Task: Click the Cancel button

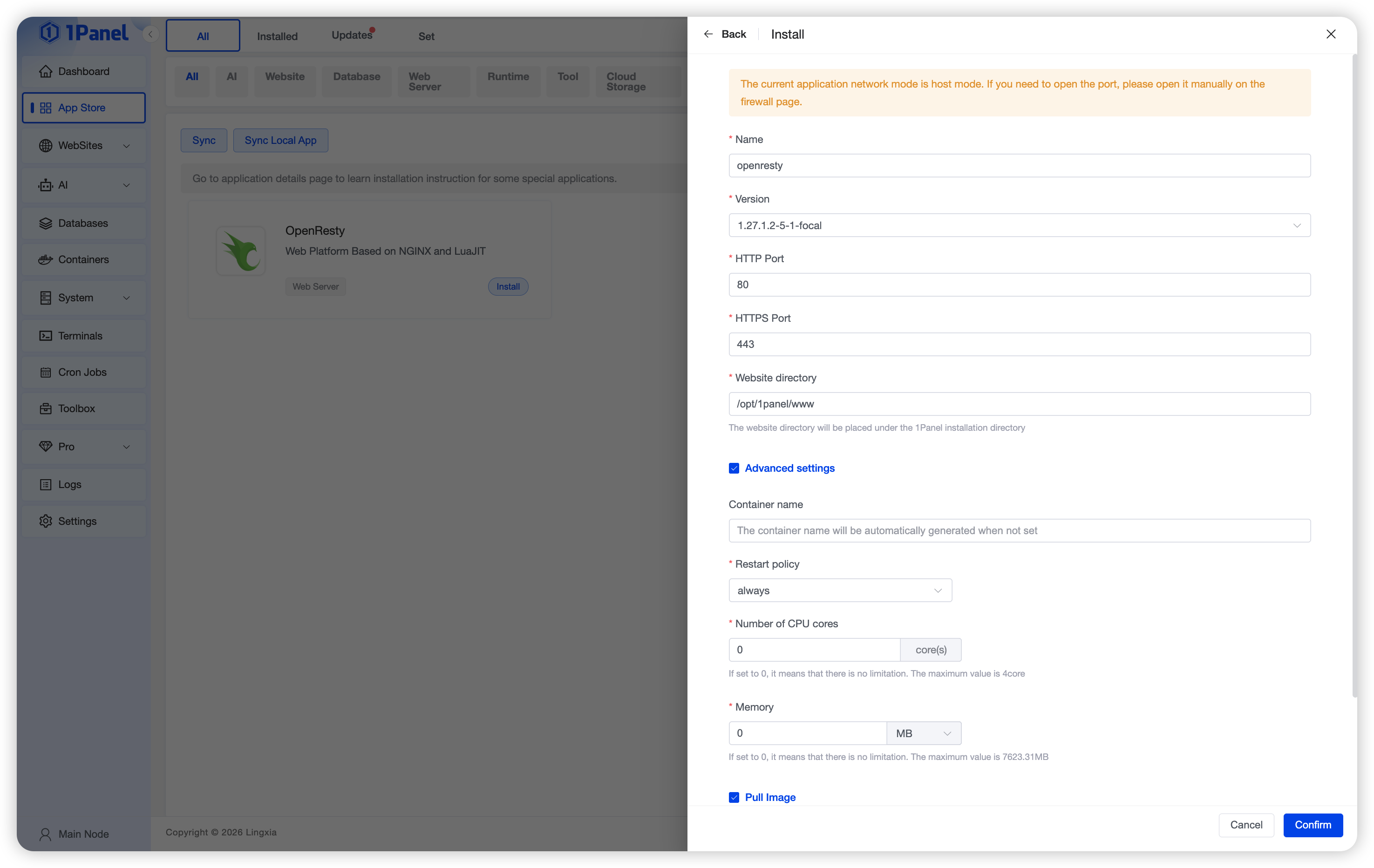Action: coord(1245,825)
